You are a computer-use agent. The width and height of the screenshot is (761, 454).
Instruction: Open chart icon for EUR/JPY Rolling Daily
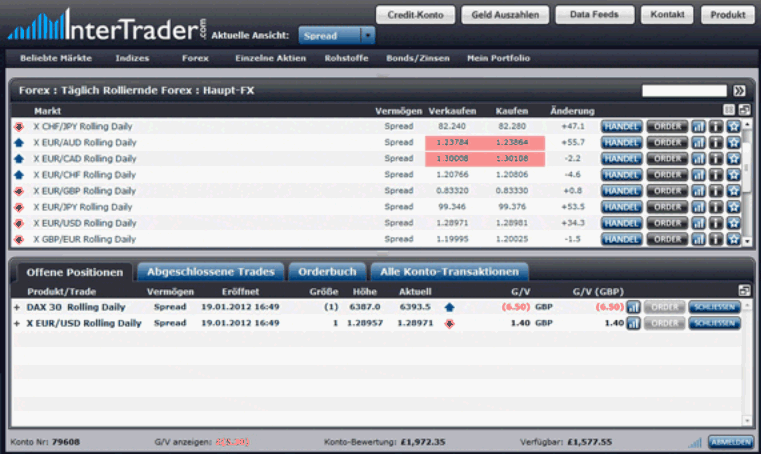698,207
